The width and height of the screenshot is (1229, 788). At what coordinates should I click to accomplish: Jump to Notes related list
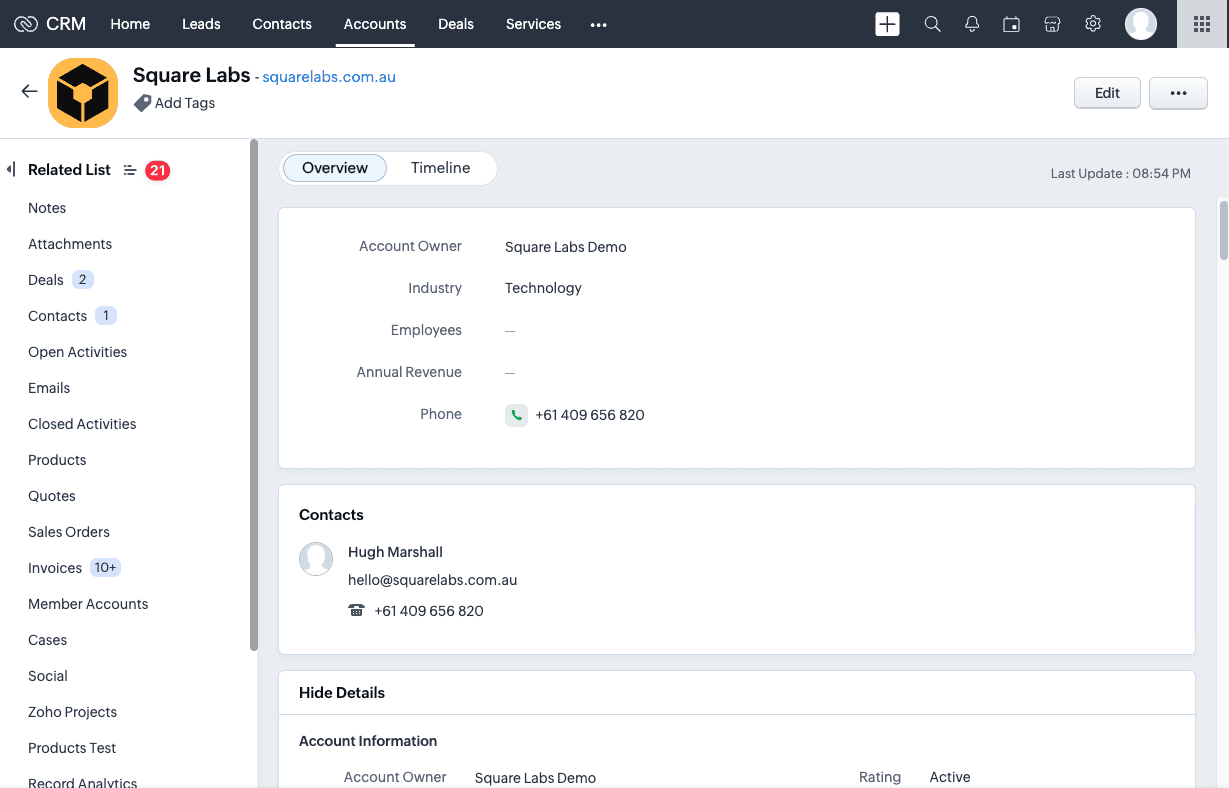(x=47, y=208)
